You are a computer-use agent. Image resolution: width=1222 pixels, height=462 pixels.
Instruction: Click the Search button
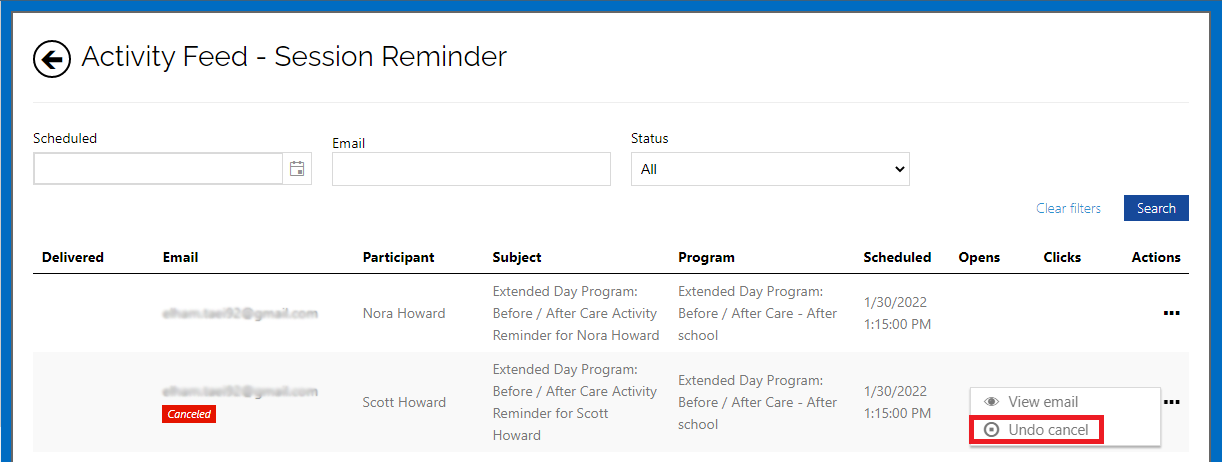[1156, 208]
